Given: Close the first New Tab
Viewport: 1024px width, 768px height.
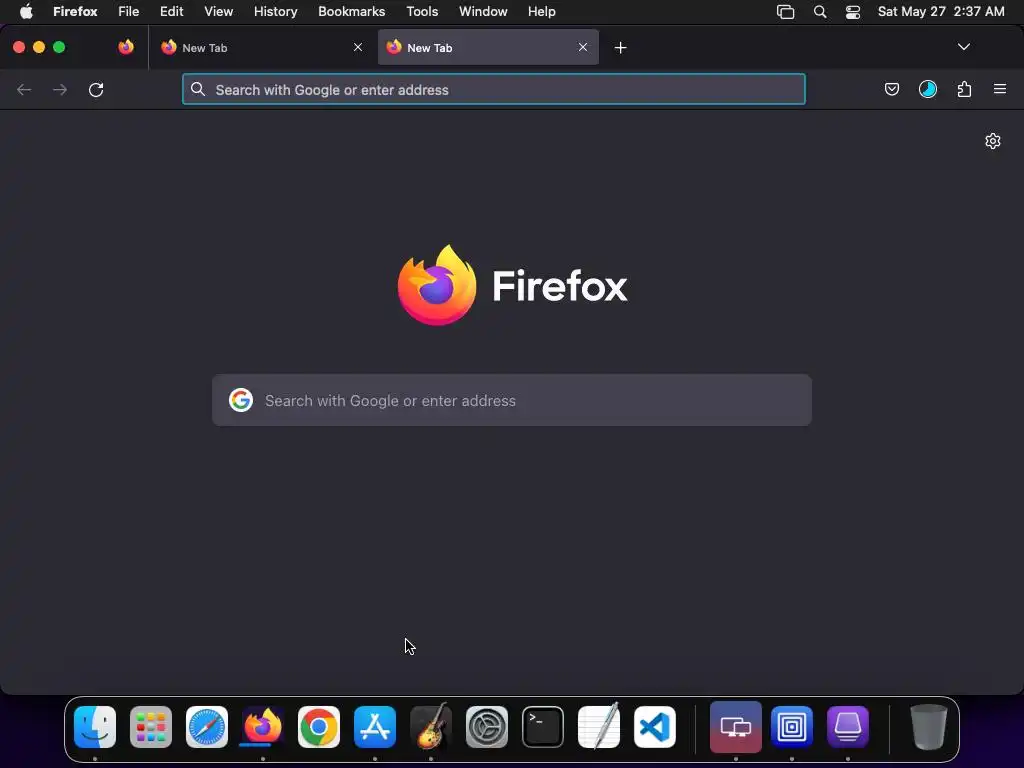Looking at the screenshot, I should click(358, 47).
